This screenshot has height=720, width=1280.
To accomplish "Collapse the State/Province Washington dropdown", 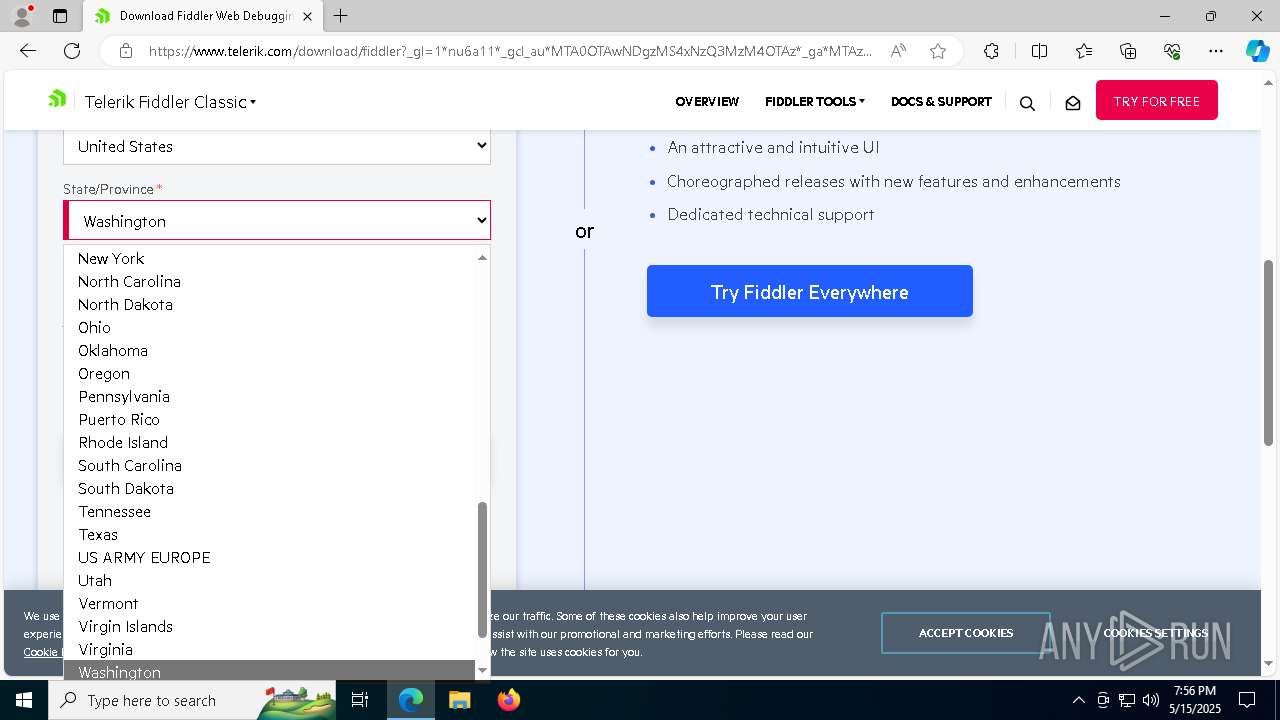I will click(x=277, y=220).
